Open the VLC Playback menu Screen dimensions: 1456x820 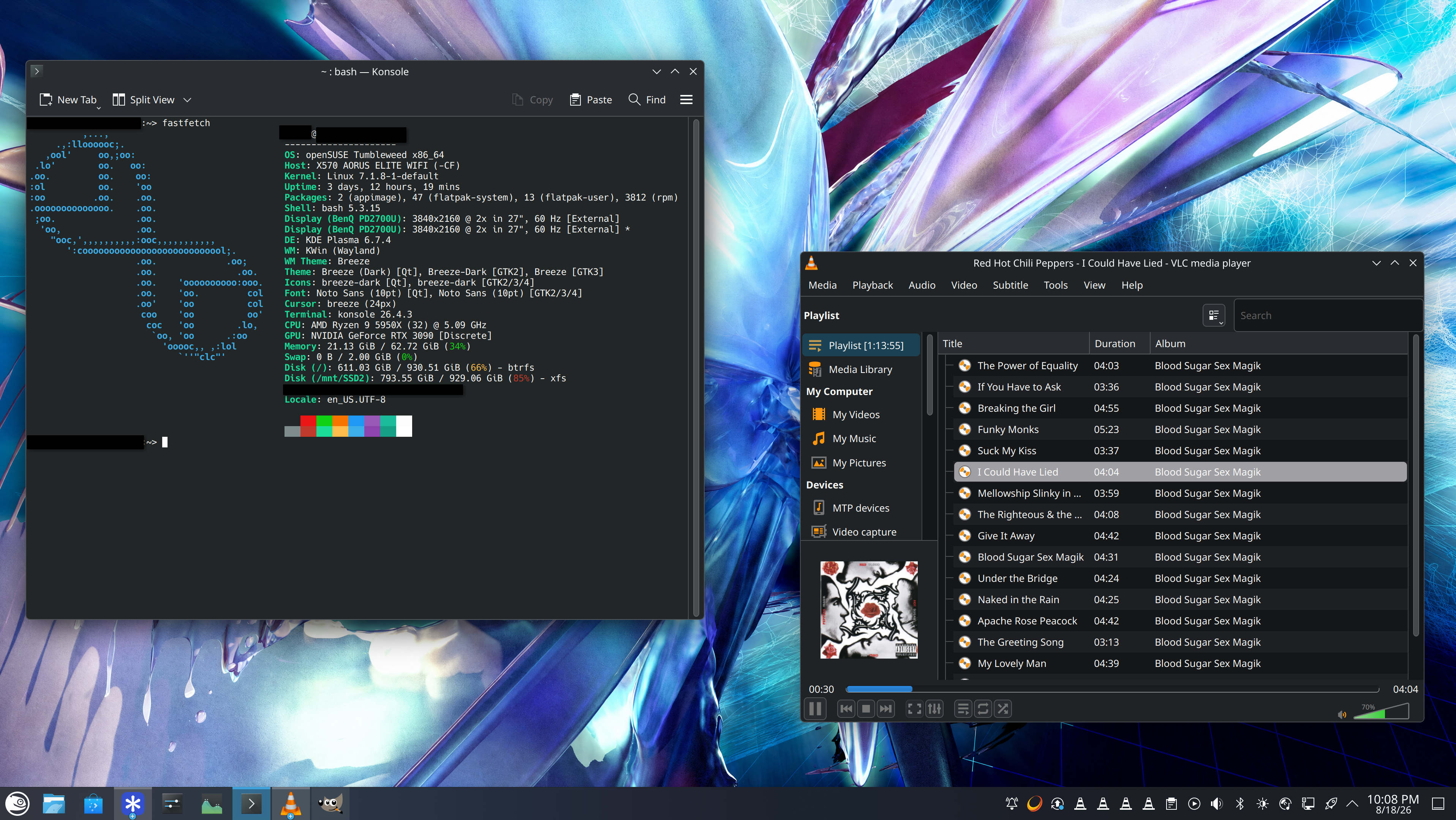[x=873, y=285]
